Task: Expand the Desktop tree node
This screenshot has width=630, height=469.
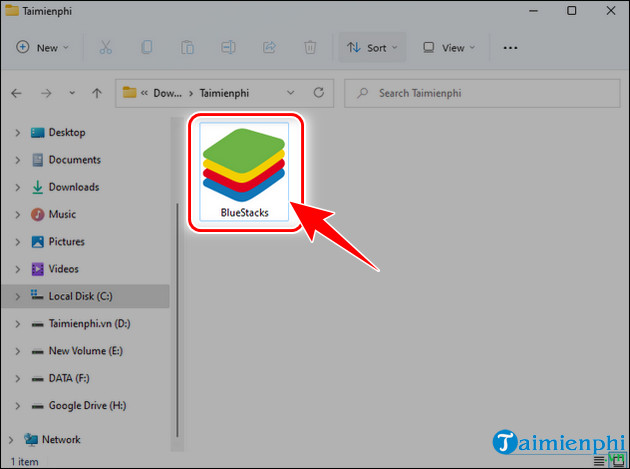Action: 17,133
